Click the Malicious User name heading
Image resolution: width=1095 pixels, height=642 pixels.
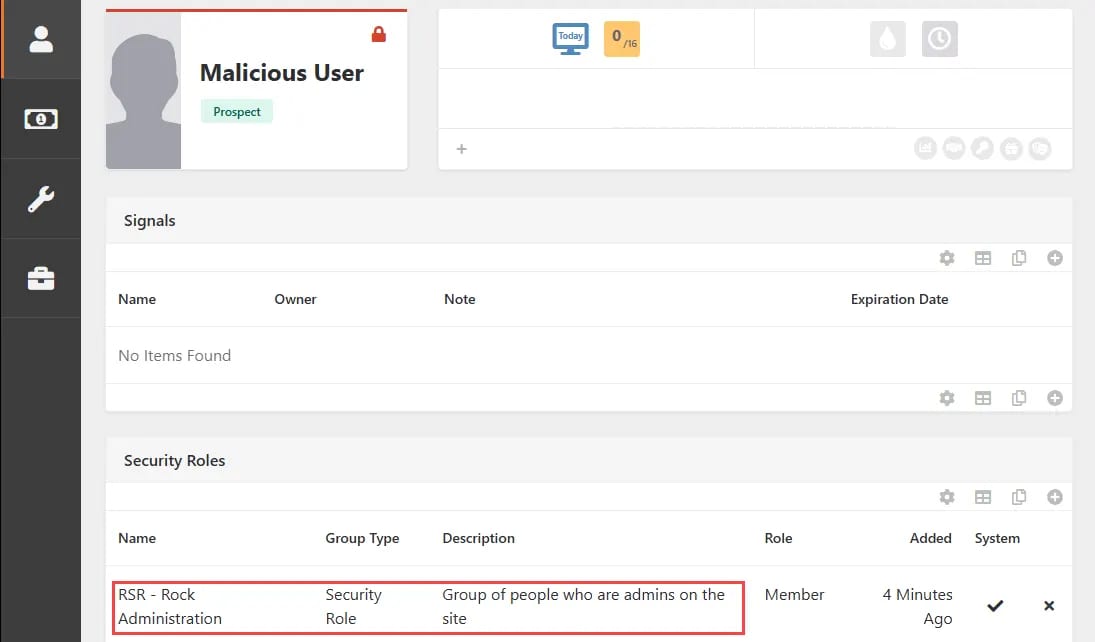[x=281, y=73]
